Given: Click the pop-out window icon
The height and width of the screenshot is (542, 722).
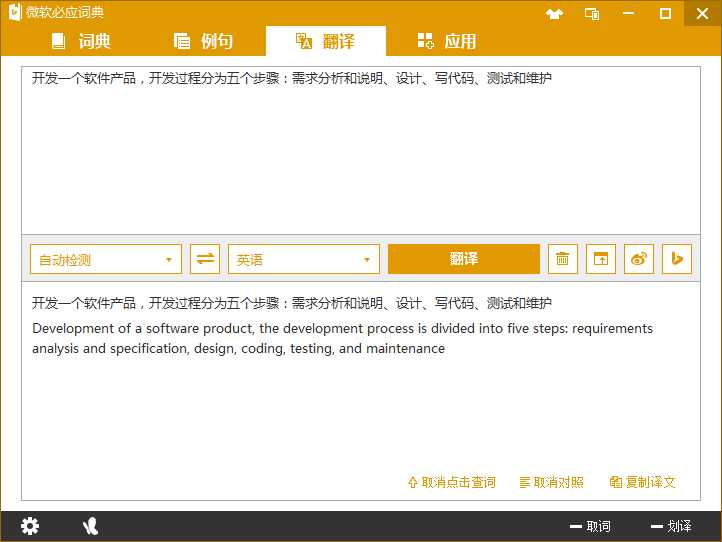Looking at the screenshot, I should click(x=601, y=259).
